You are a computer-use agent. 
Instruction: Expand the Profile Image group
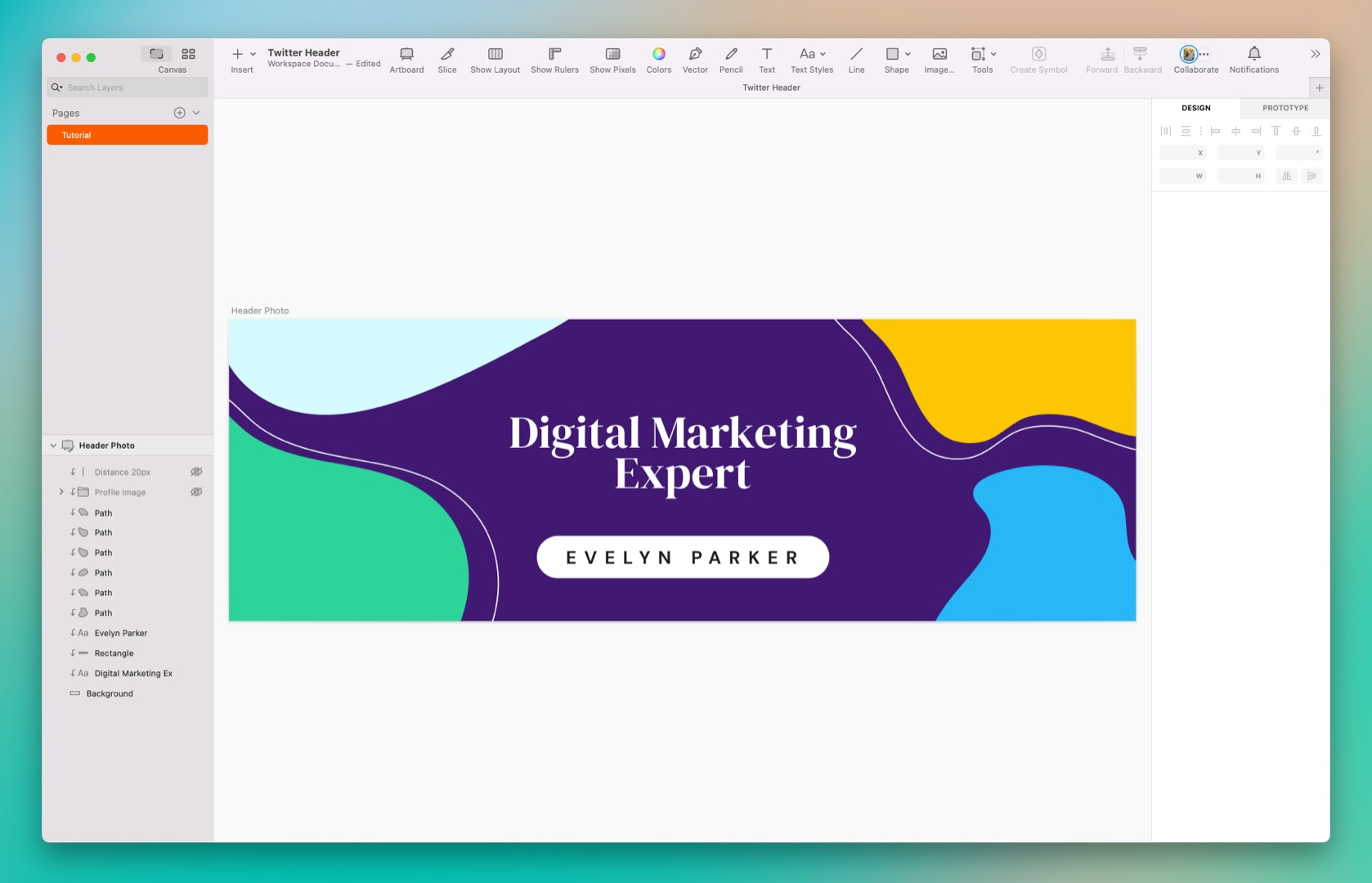[61, 491]
